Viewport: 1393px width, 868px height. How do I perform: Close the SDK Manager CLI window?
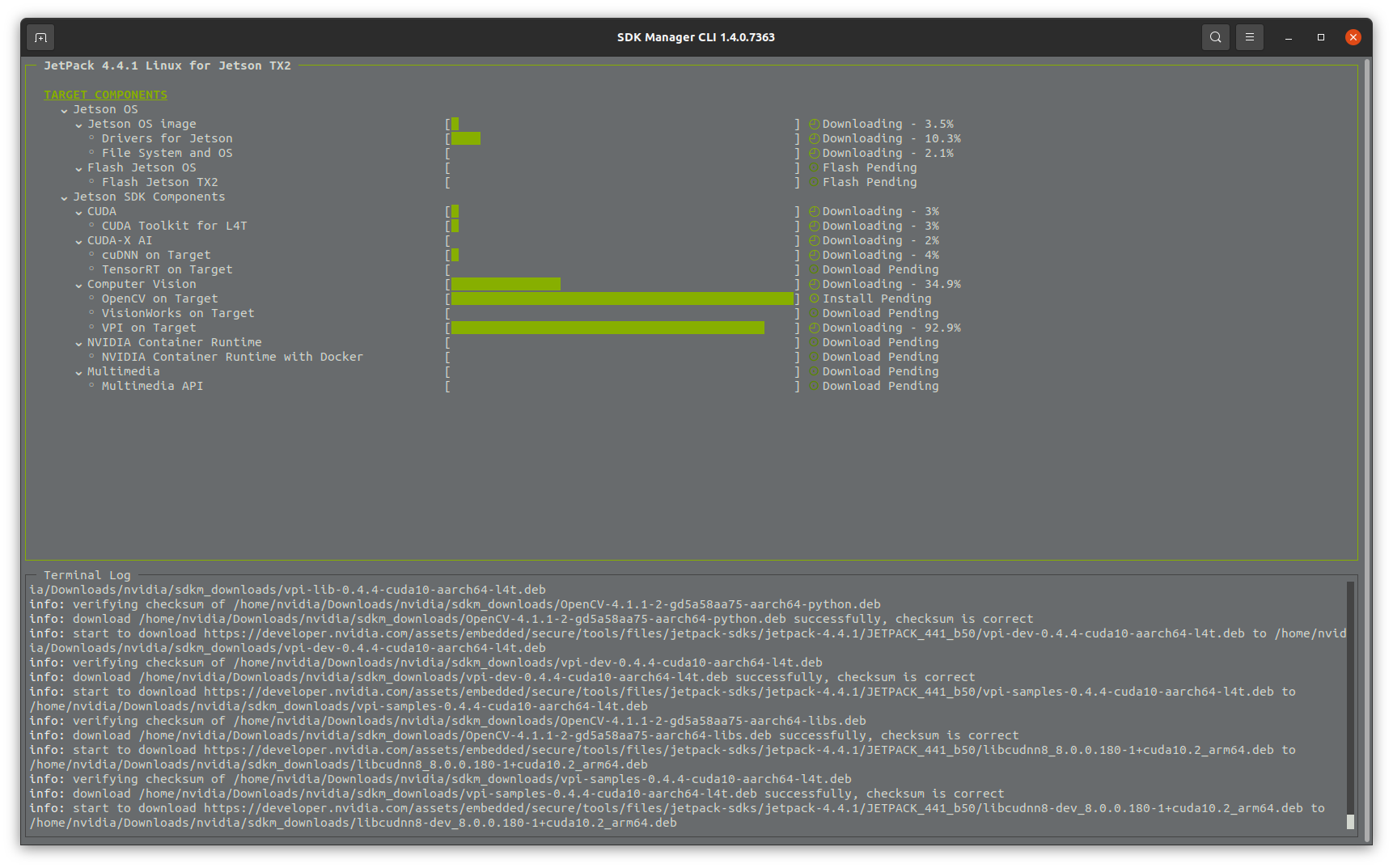point(1353,37)
